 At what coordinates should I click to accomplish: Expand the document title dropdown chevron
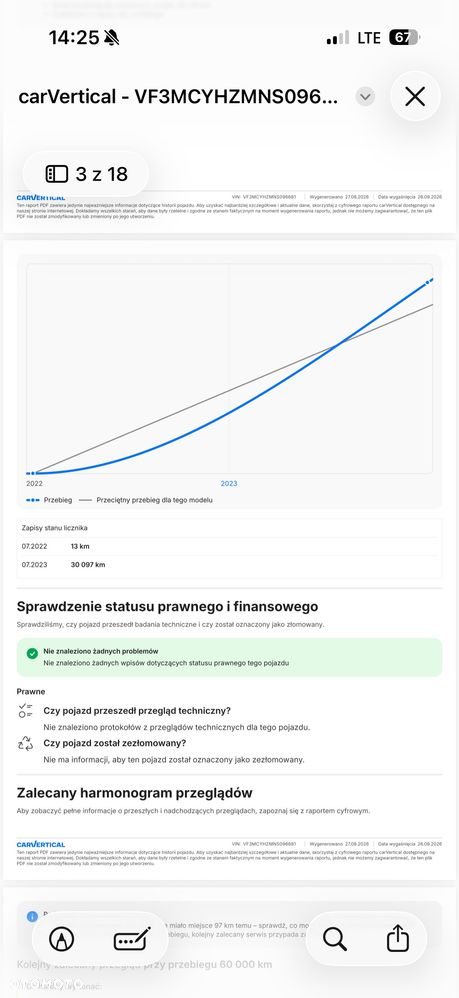365,97
